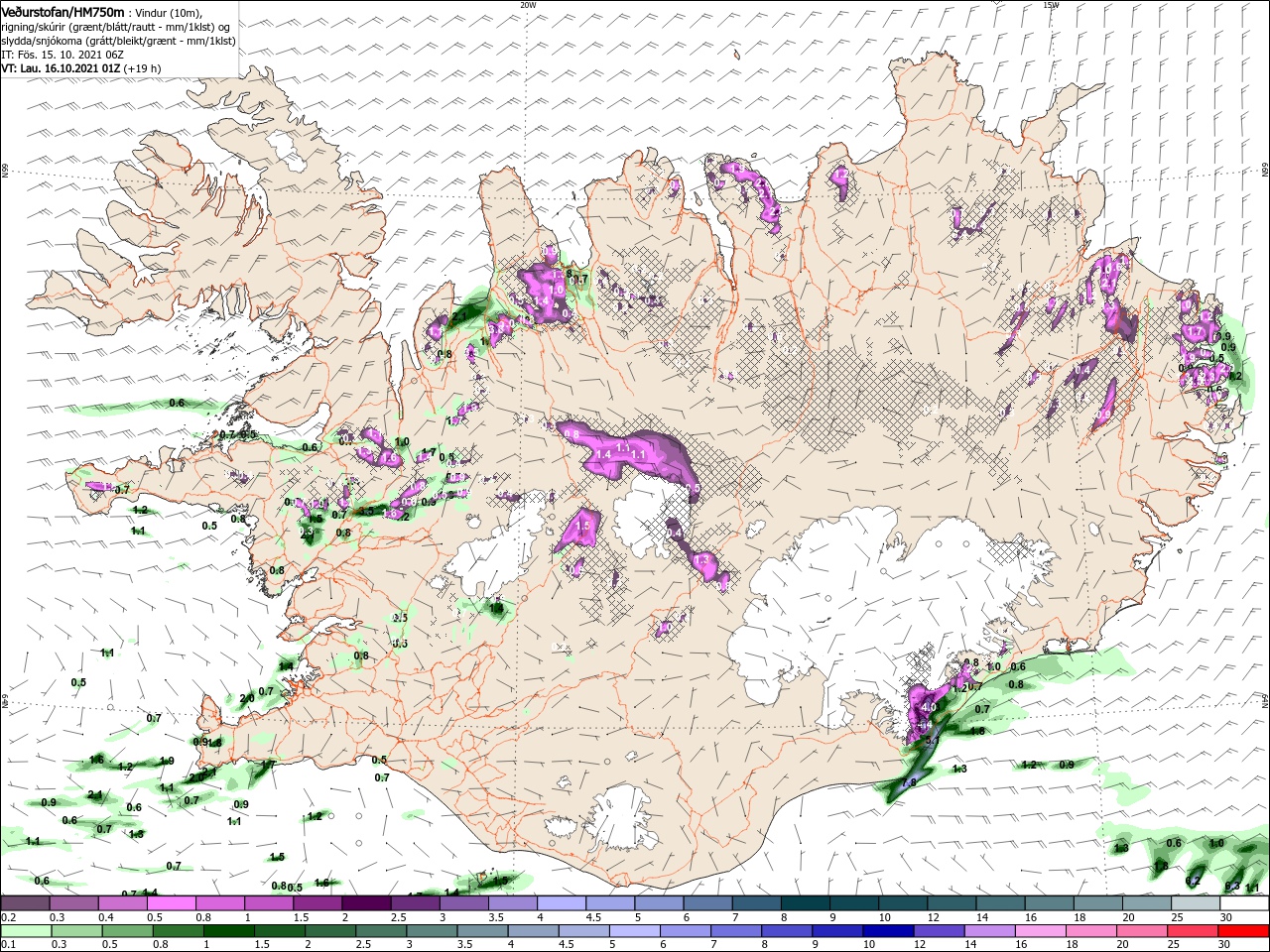Choose the lower-row light pink swatch labeled 16
The width and height of the screenshot is (1270, 952).
[x=1042, y=931]
